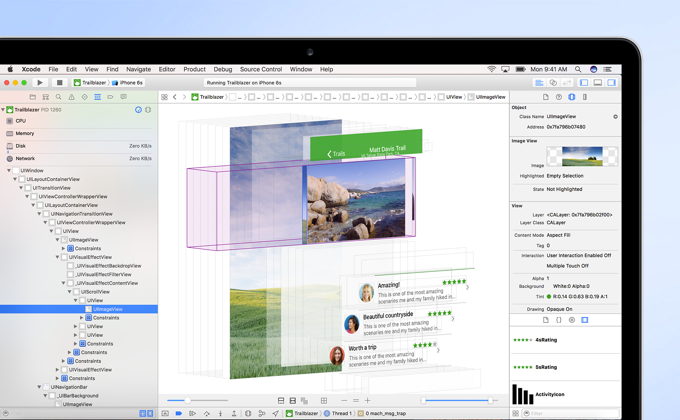The width and height of the screenshot is (680, 420).
Task: Click the Run (play) button in toolbar
Action: 40,83
